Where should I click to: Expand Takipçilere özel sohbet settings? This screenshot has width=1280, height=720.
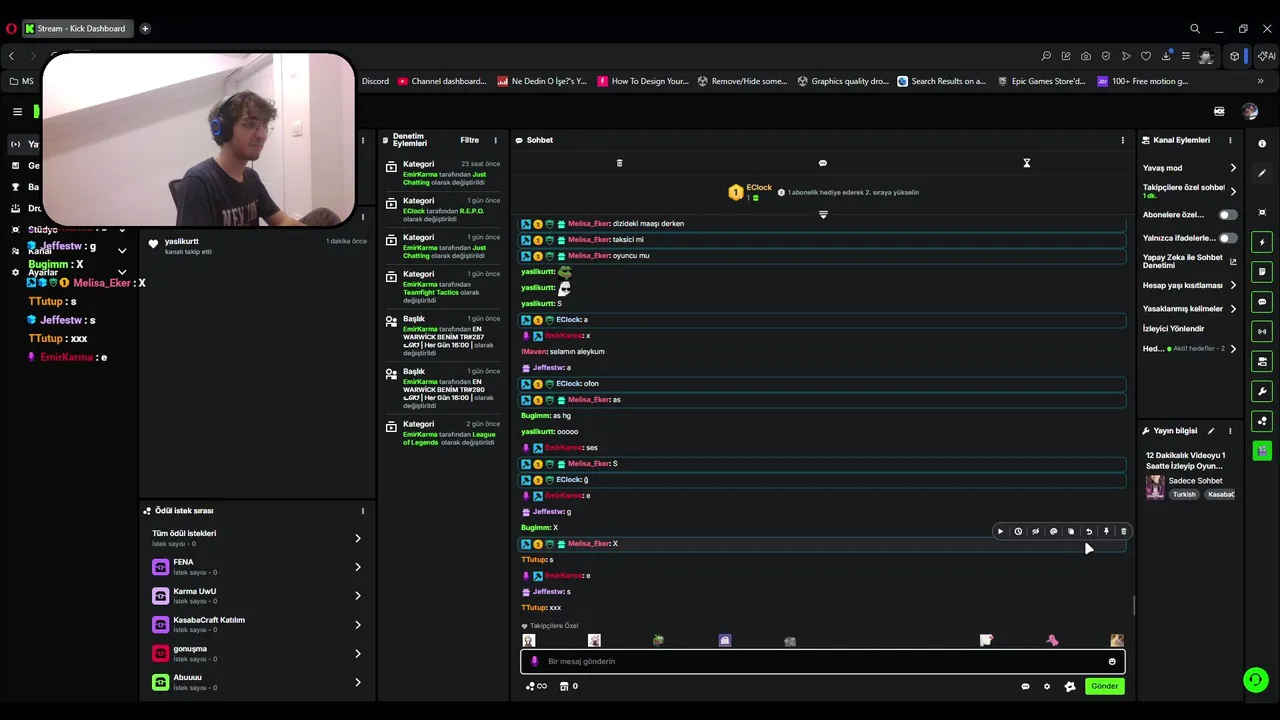(1190, 191)
